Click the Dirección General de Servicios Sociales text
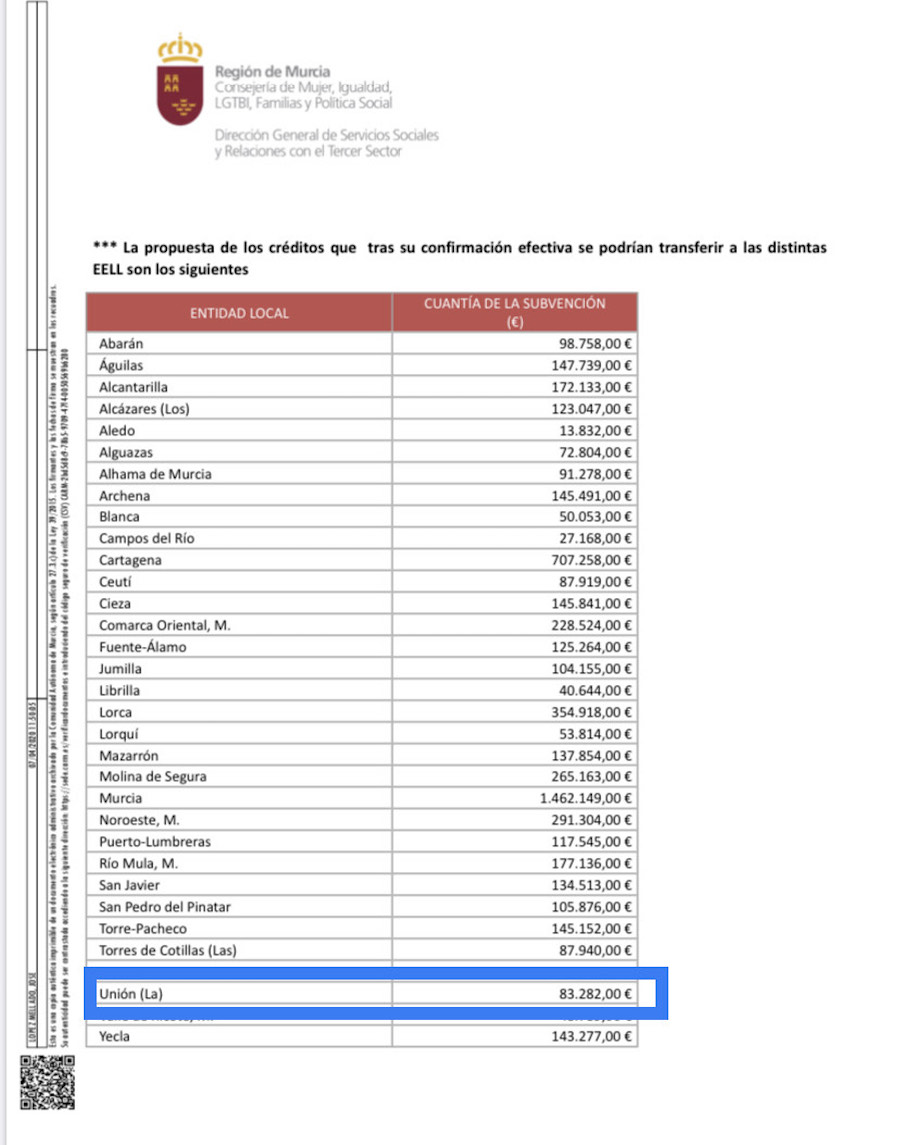Screen dimensions: 900x1145 click(x=326, y=135)
